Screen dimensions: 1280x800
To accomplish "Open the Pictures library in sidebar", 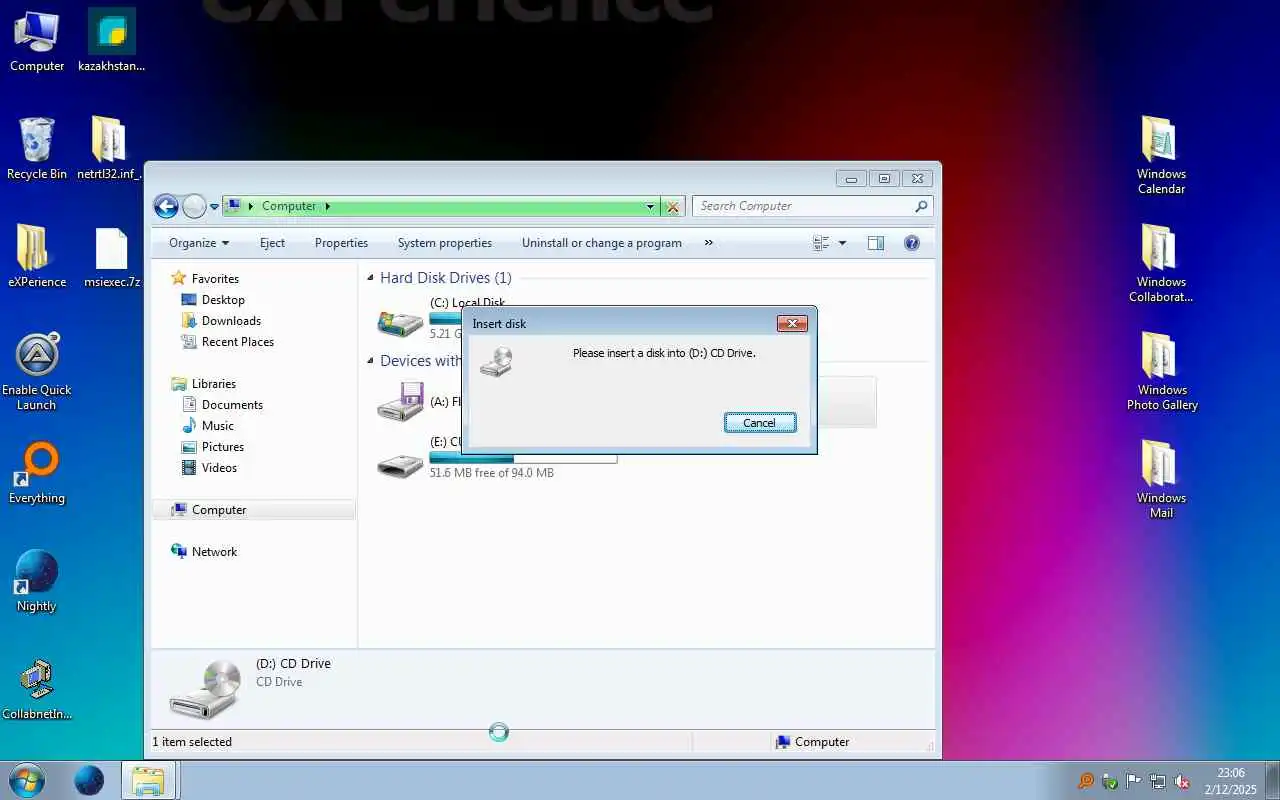I will (x=223, y=447).
